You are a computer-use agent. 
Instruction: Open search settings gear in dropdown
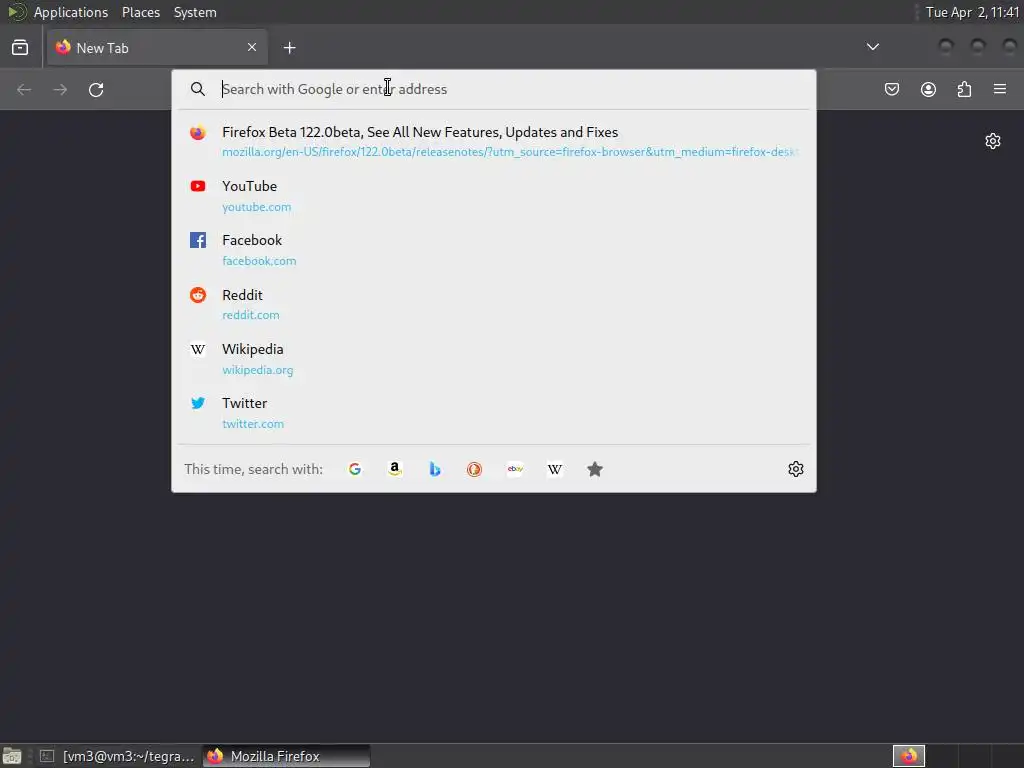point(795,469)
